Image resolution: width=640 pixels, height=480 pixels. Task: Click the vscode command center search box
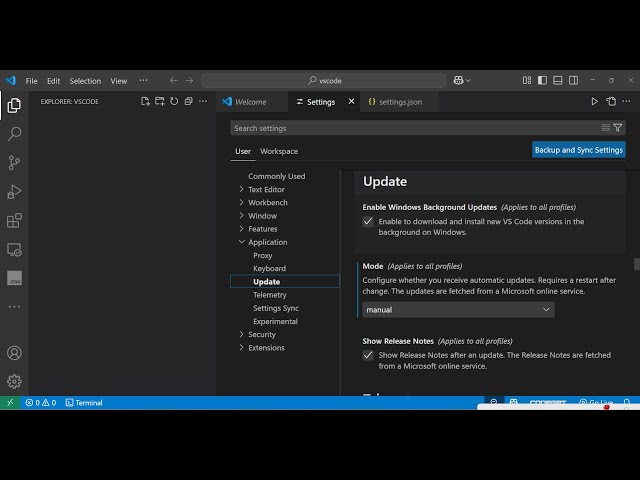click(x=324, y=80)
